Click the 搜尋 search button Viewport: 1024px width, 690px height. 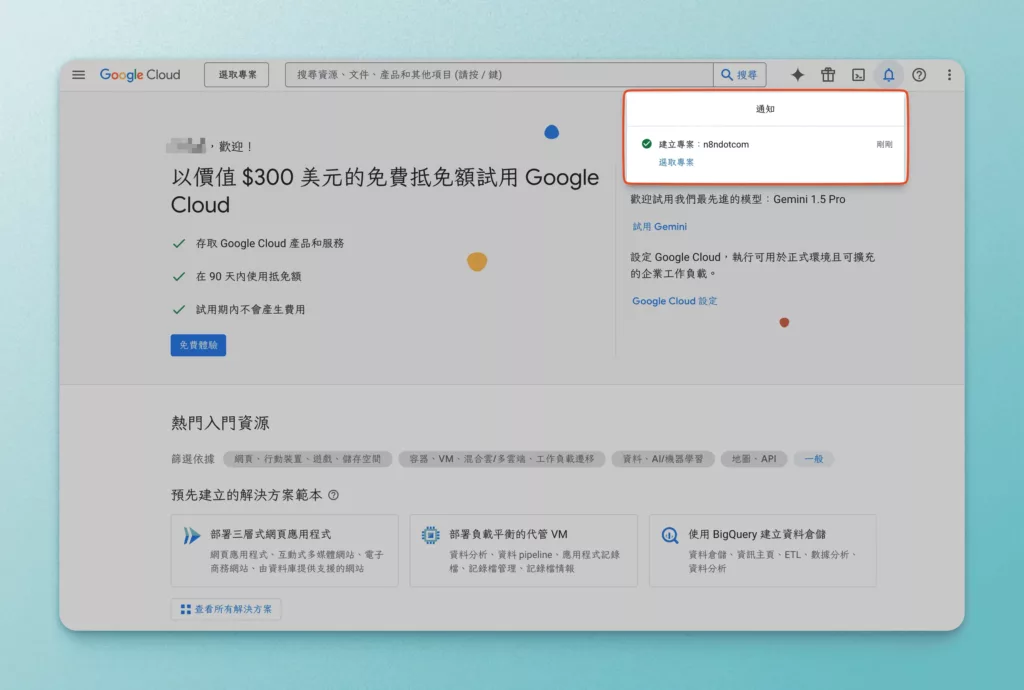coord(739,75)
